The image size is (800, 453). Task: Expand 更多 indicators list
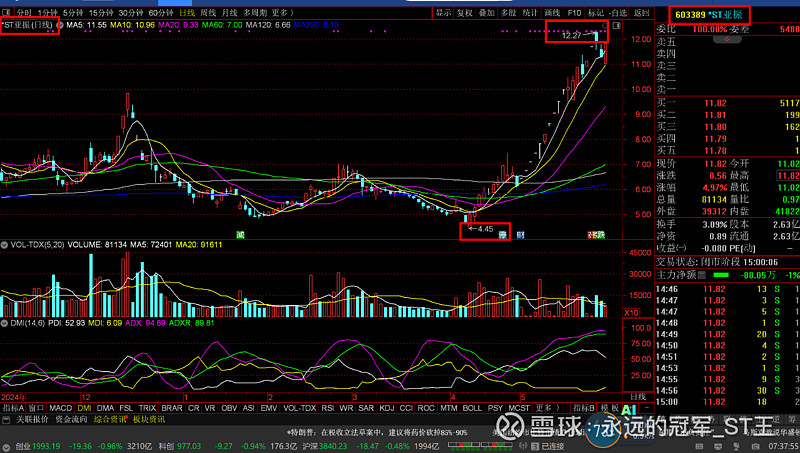[x=547, y=408]
